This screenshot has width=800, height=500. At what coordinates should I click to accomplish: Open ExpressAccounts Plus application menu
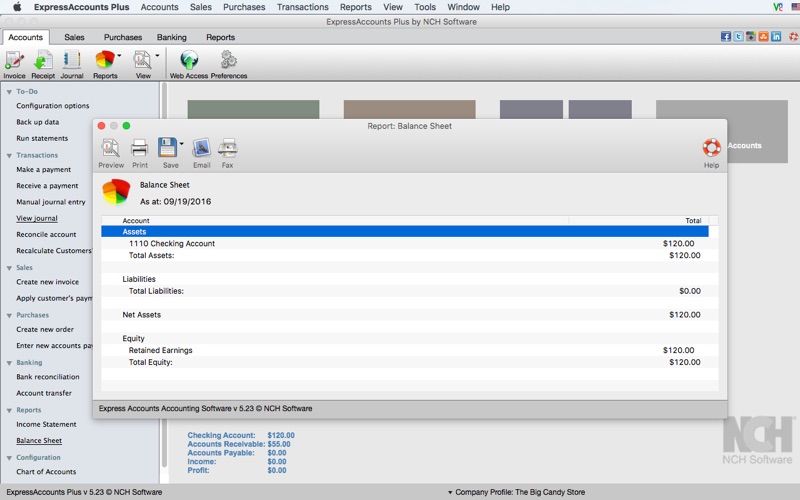click(82, 7)
